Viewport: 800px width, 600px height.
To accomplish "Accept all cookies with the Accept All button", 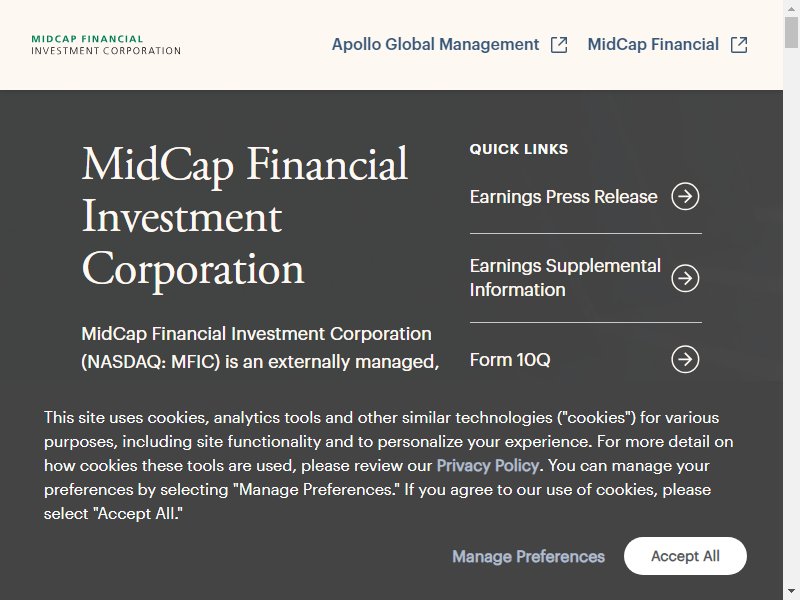I will [685, 556].
